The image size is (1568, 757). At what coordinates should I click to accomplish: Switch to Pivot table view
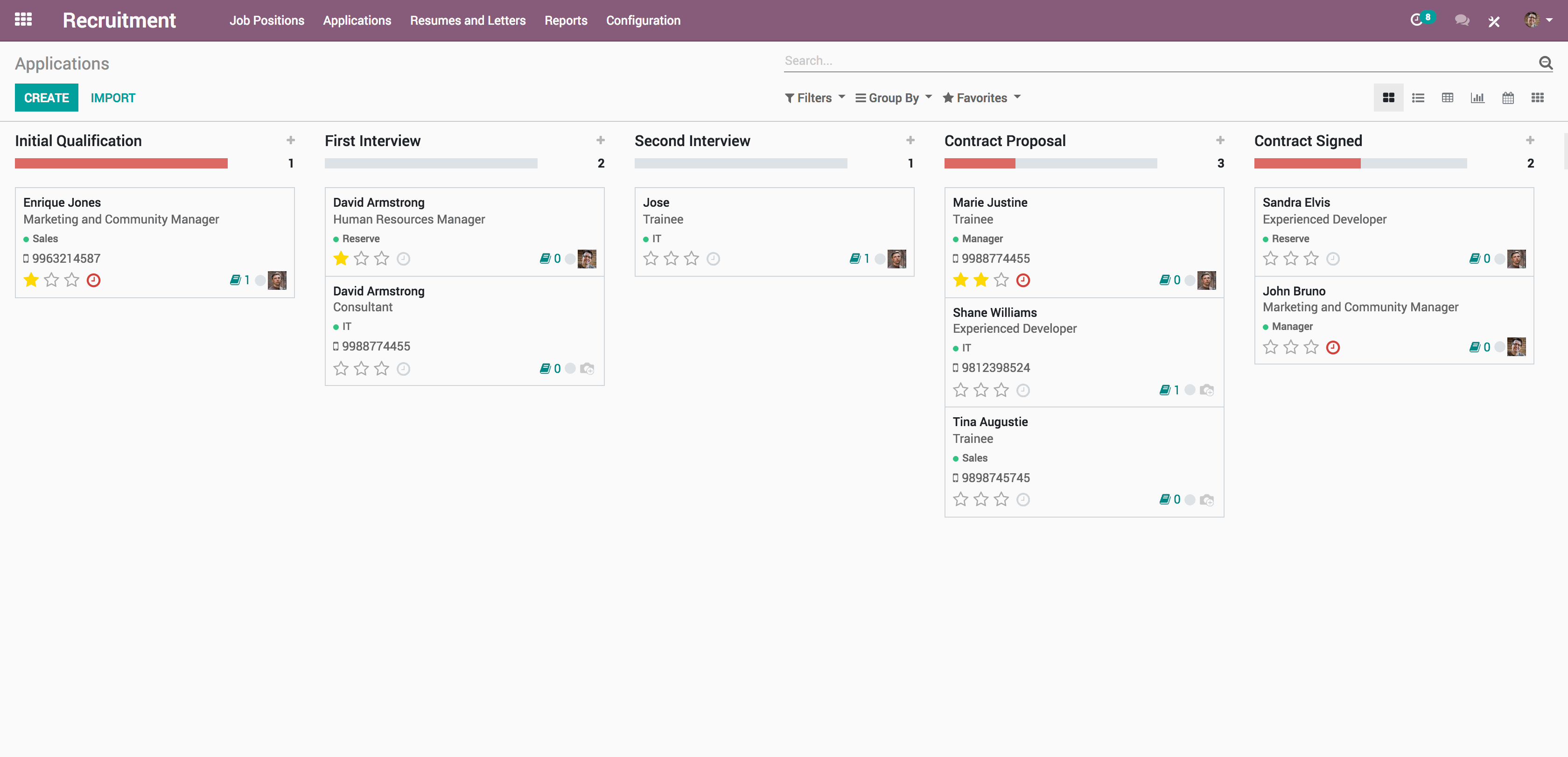(1448, 98)
